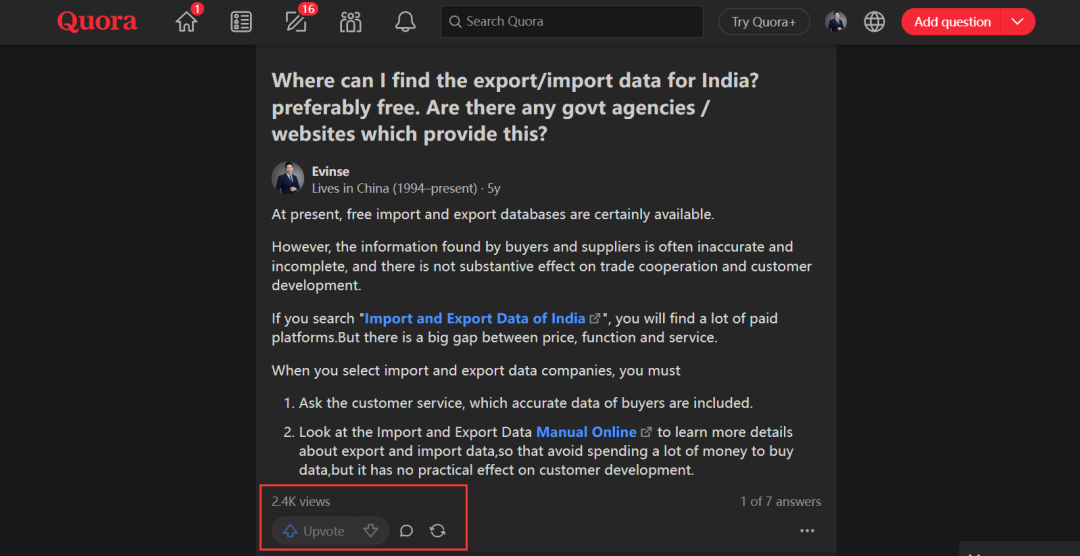Open the Answer pencil icon
The image size is (1080, 556).
point(295,22)
